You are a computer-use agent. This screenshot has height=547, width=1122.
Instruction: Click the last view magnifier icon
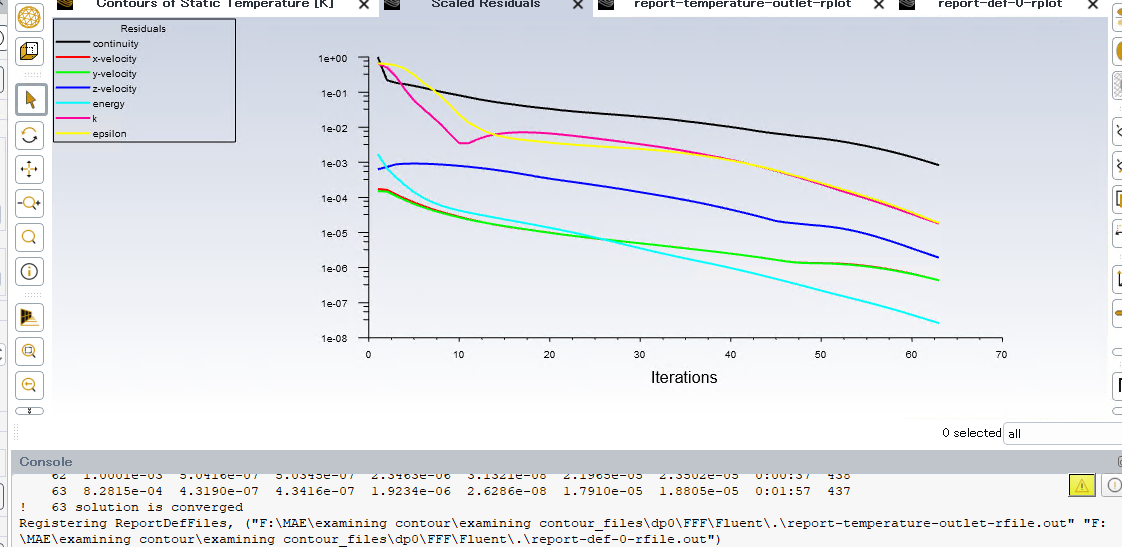pos(29,385)
